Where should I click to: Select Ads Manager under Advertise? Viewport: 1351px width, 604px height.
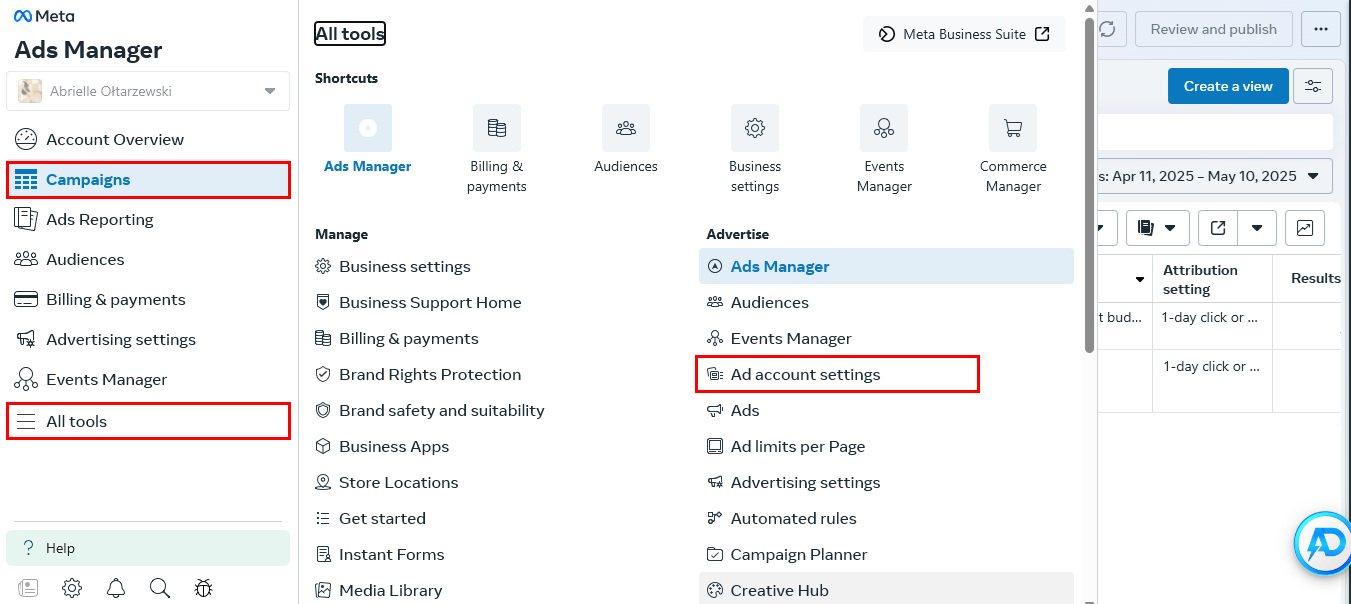pos(886,267)
